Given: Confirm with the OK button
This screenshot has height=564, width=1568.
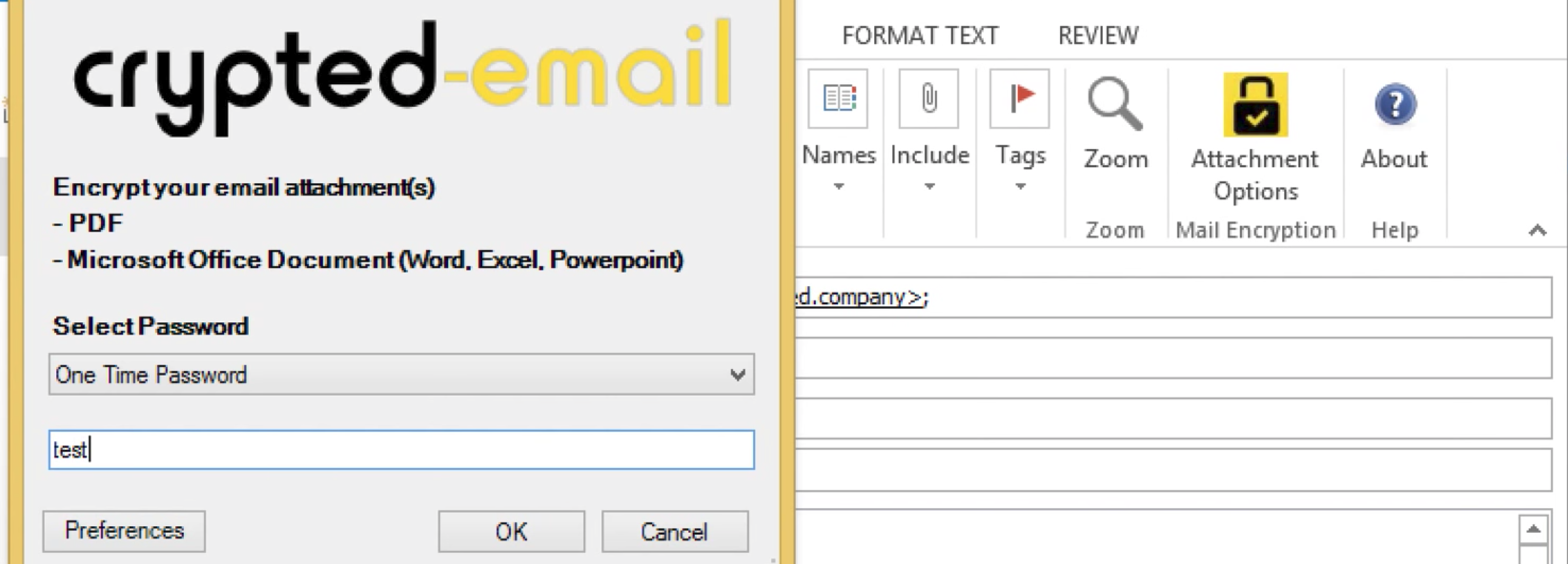Looking at the screenshot, I should (x=512, y=531).
